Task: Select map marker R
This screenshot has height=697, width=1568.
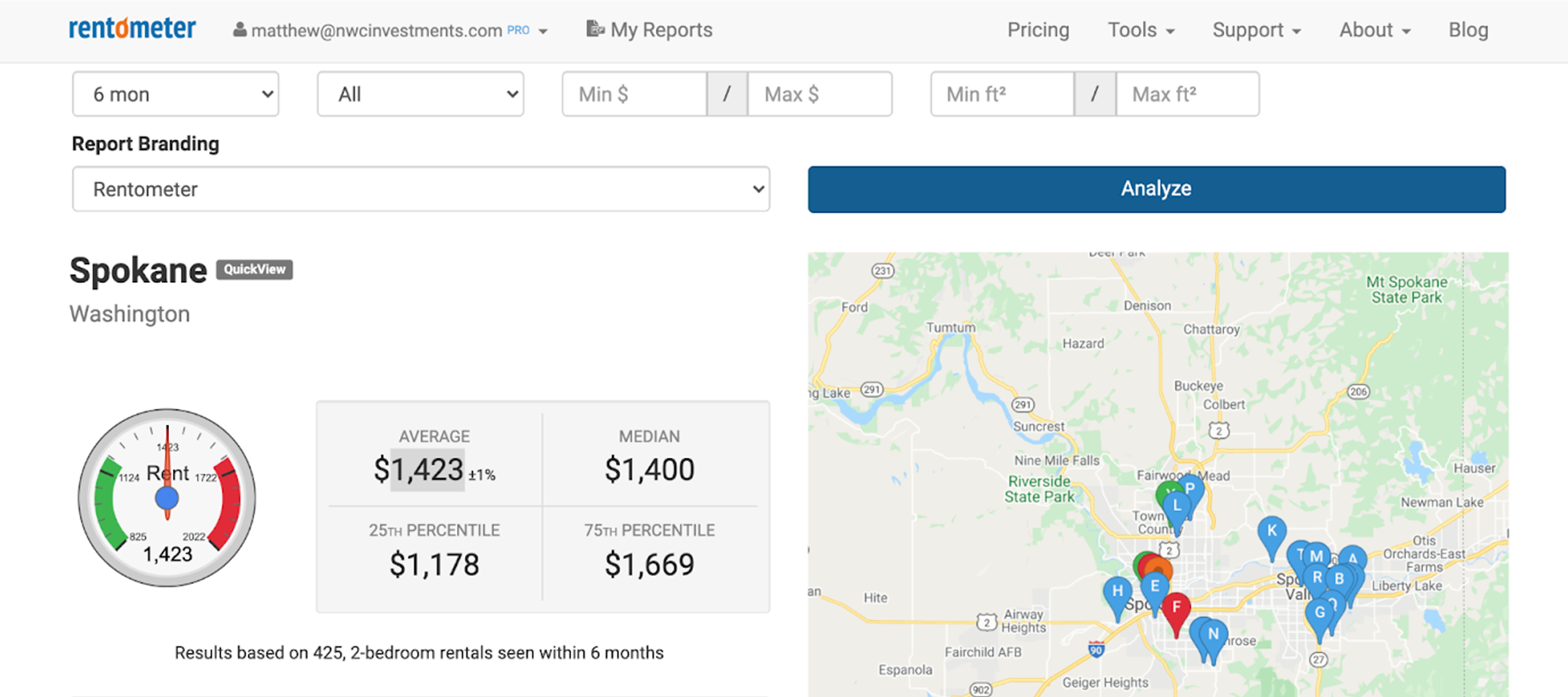Action: [1317, 577]
